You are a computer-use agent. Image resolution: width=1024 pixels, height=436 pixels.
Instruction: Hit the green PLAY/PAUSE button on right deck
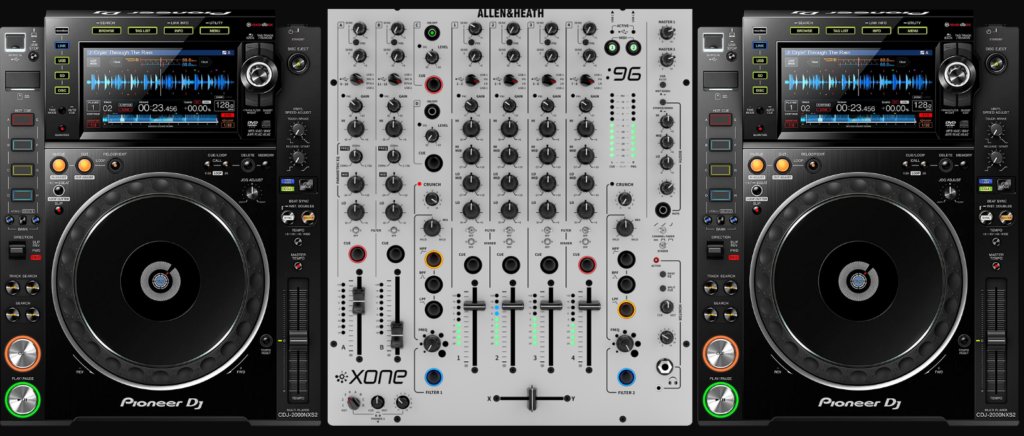tap(720, 399)
